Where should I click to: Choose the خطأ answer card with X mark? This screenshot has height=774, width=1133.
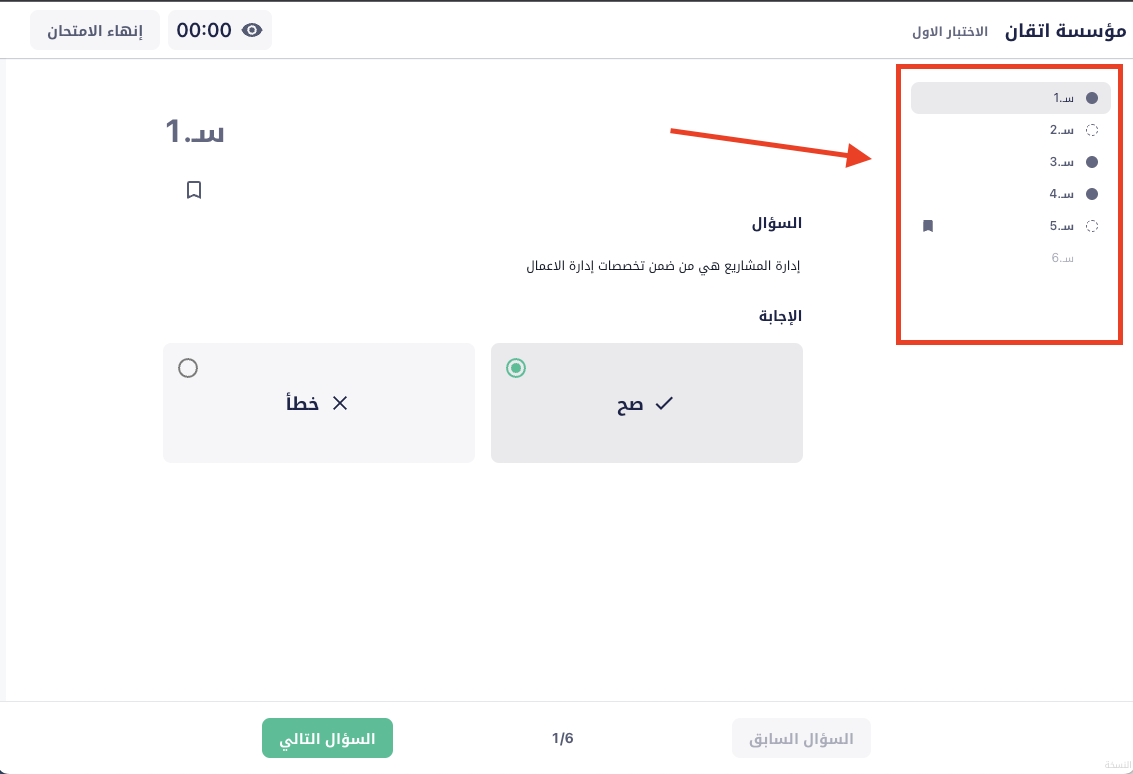coord(319,403)
